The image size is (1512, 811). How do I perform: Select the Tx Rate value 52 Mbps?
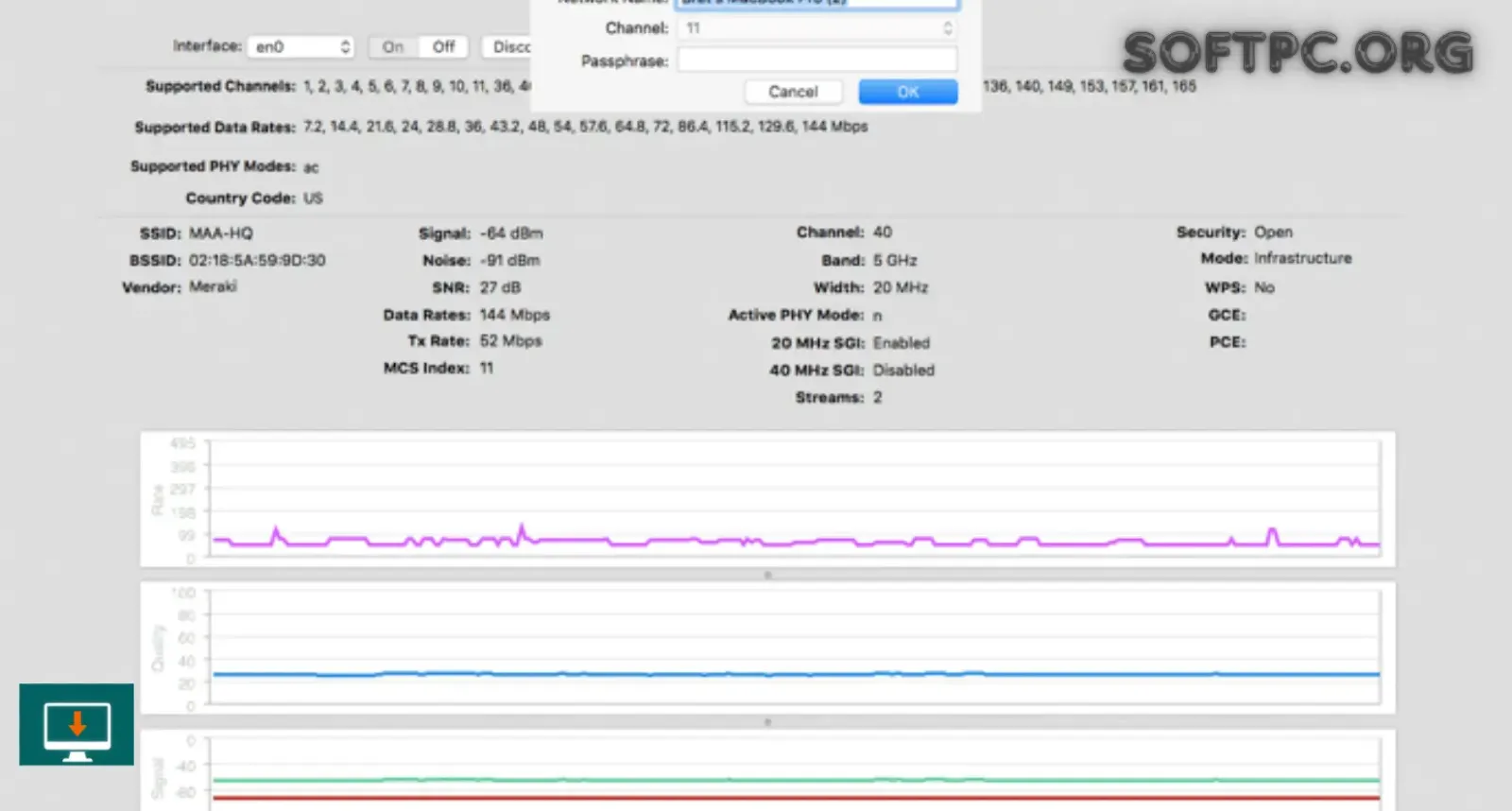pos(510,340)
